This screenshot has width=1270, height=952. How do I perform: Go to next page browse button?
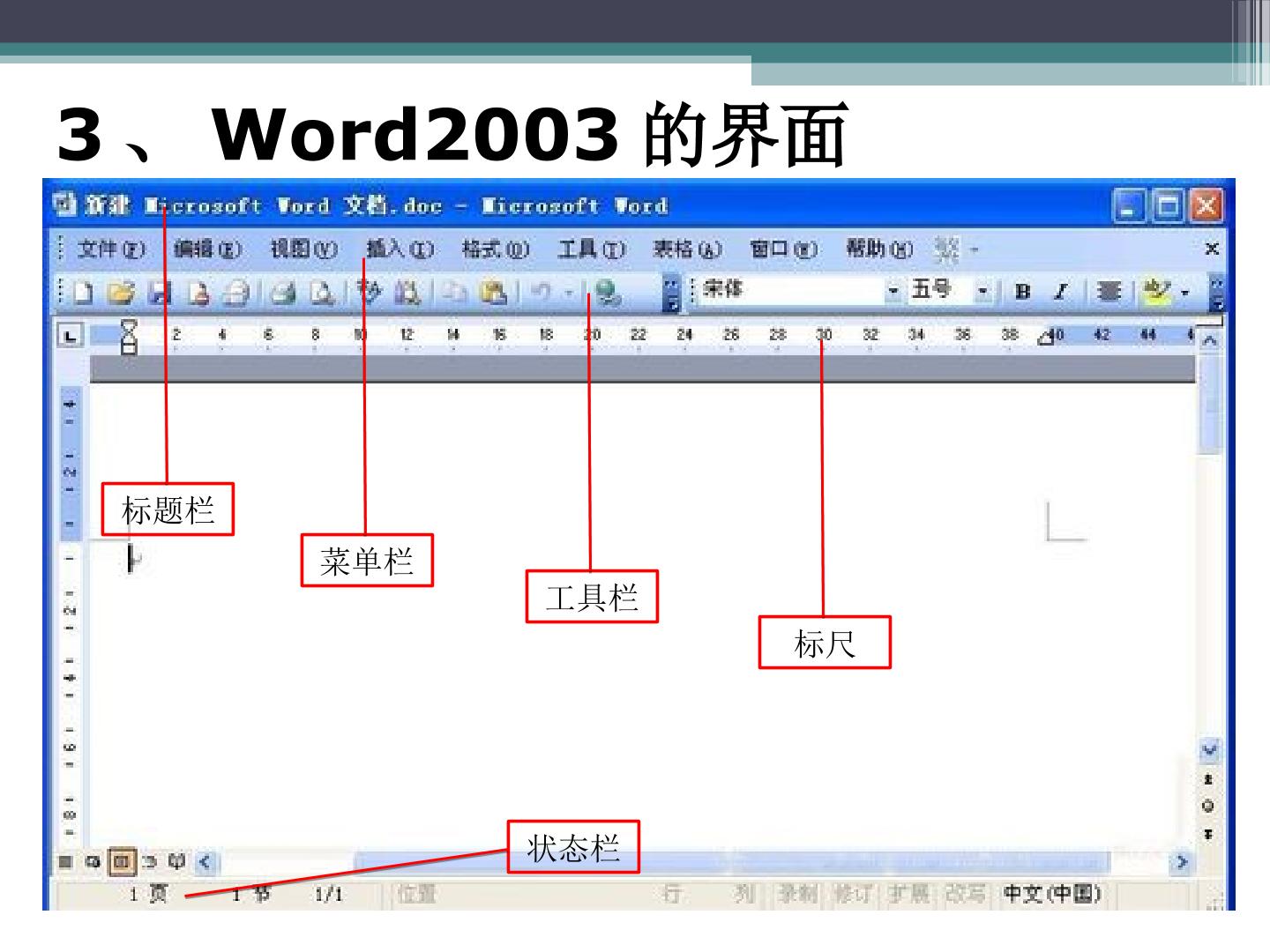pos(1208,833)
